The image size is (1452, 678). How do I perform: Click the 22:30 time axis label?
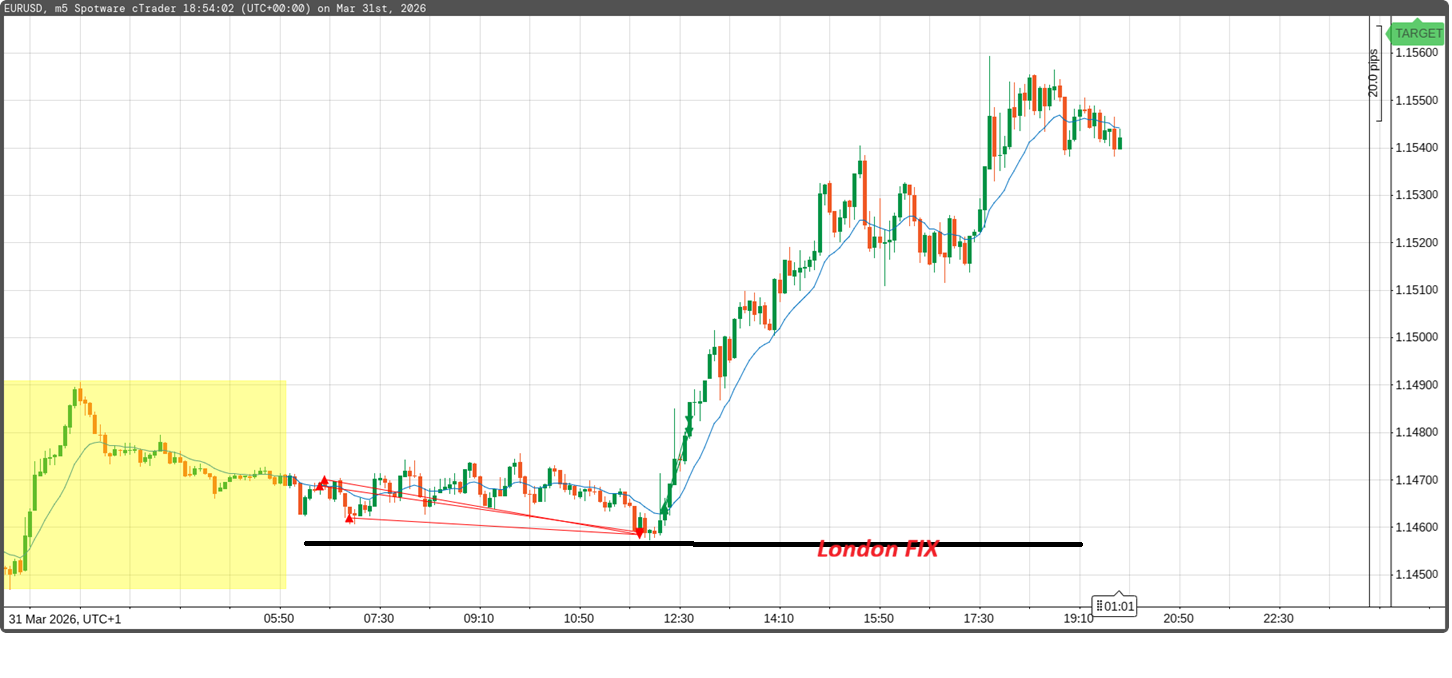(1279, 619)
